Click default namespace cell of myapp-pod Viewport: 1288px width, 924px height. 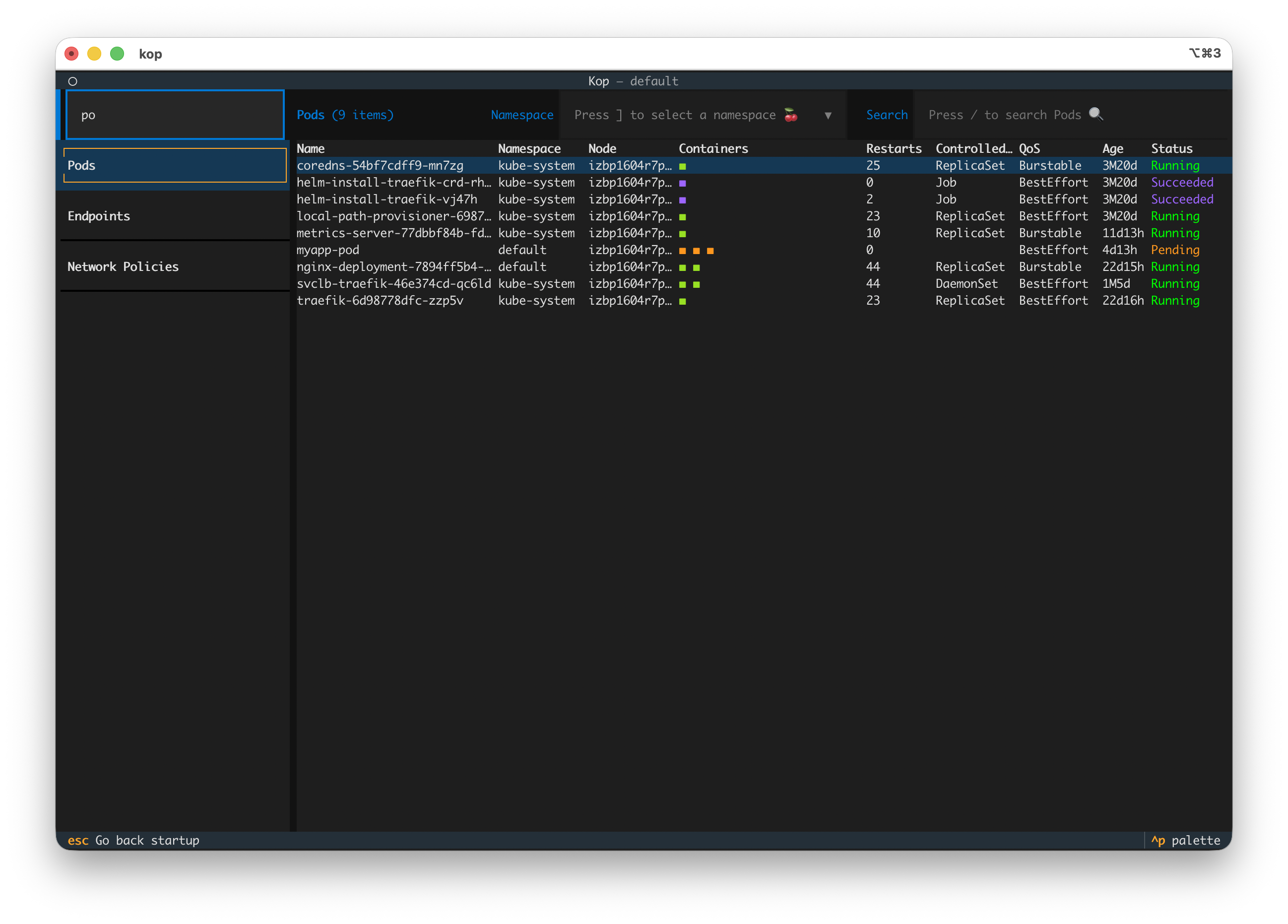(x=522, y=250)
